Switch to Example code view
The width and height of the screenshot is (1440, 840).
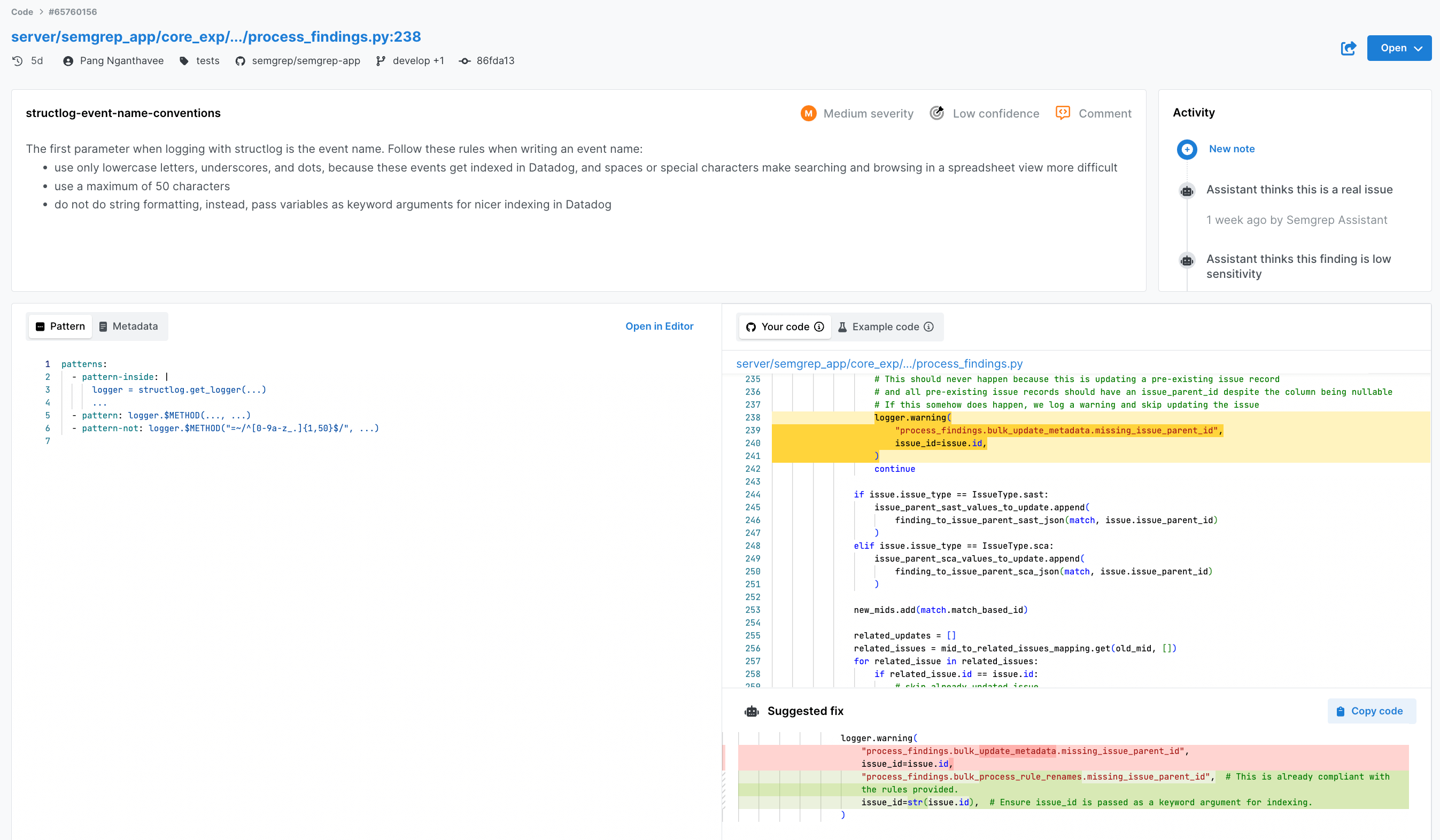coord(885,327)
